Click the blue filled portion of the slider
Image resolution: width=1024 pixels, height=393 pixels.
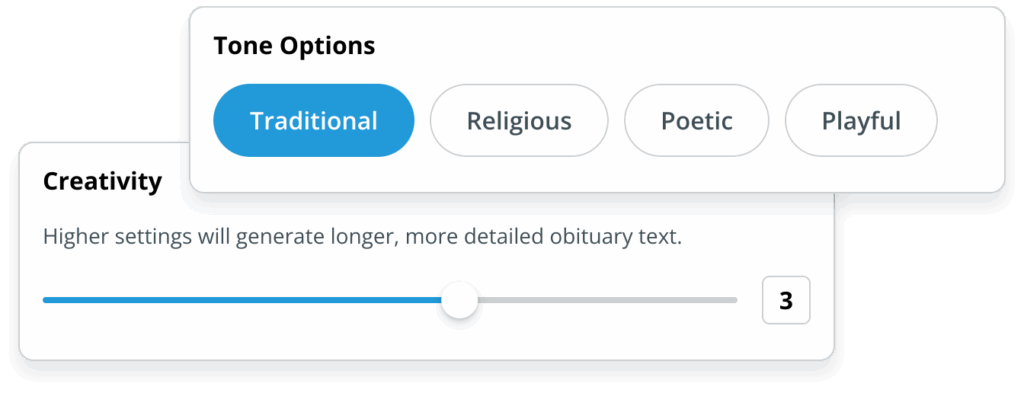pos(242,300)
